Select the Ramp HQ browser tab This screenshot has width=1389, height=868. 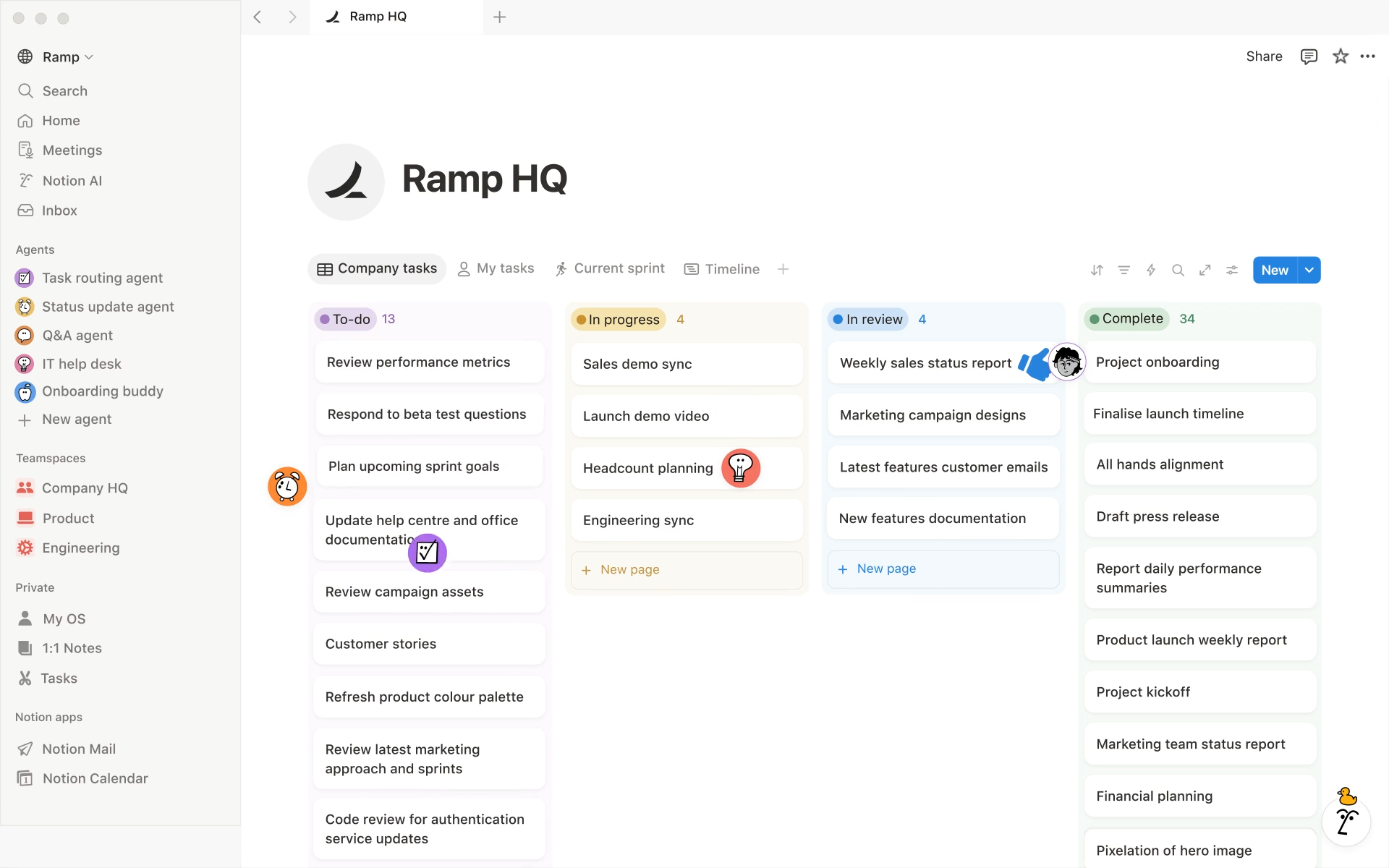(x=396, y=17)
